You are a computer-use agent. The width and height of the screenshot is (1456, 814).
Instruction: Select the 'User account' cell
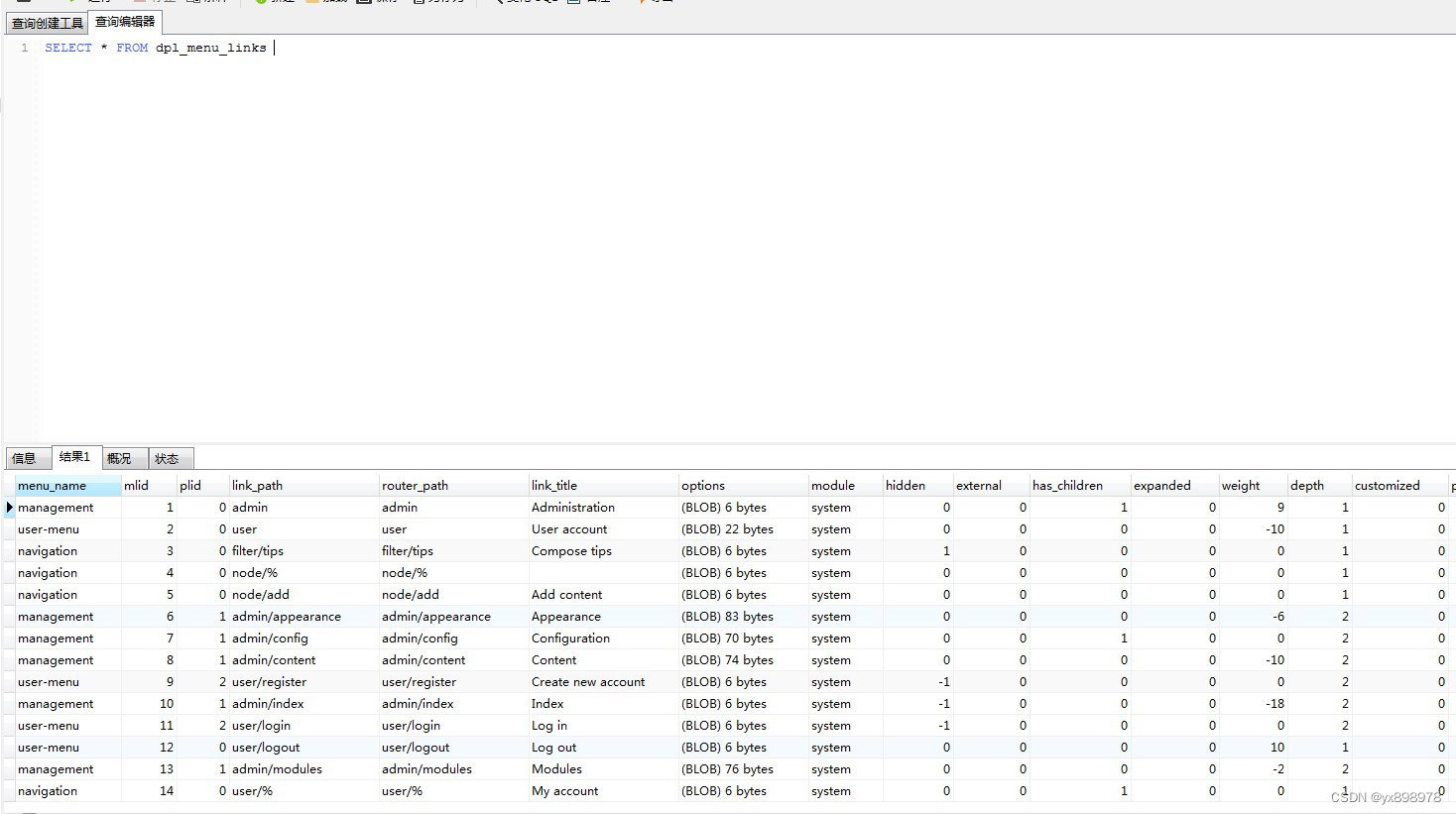[604, 528]
